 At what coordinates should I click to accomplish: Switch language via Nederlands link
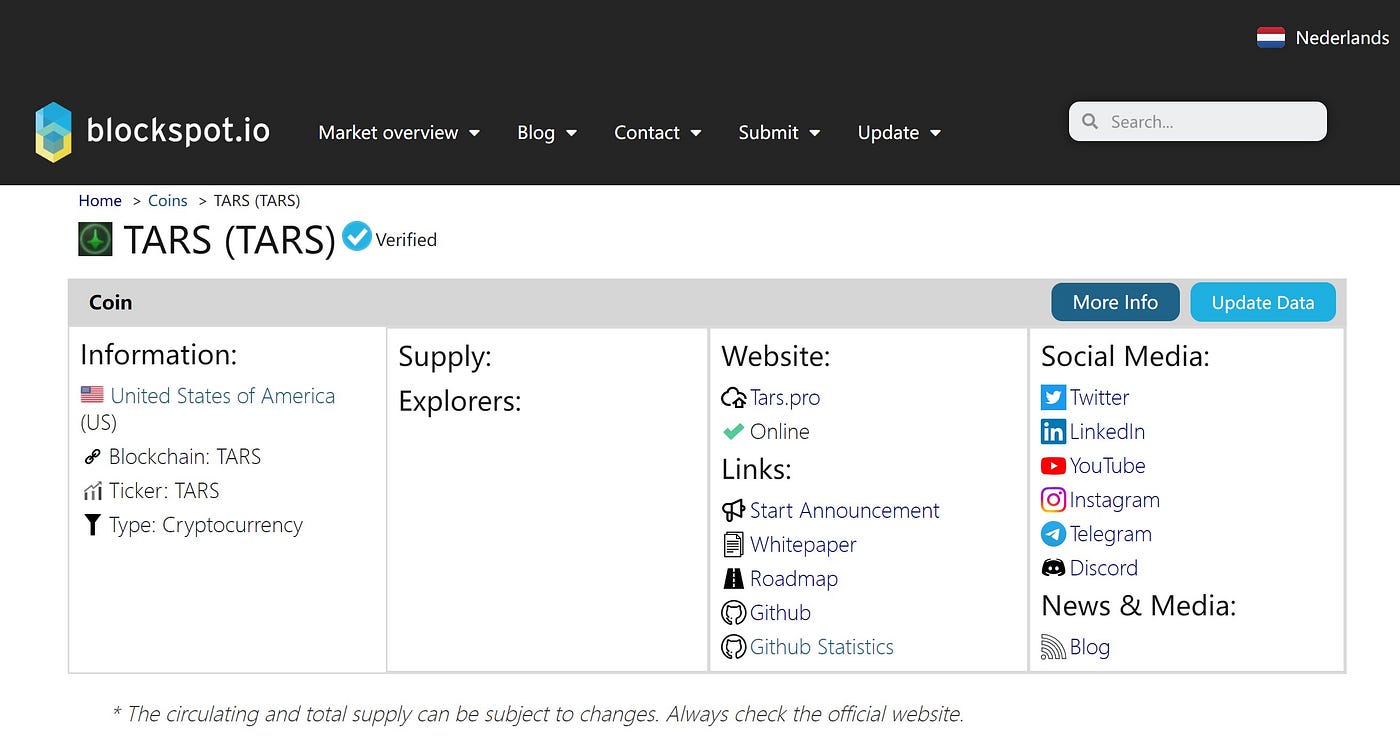coord(1342,38)
